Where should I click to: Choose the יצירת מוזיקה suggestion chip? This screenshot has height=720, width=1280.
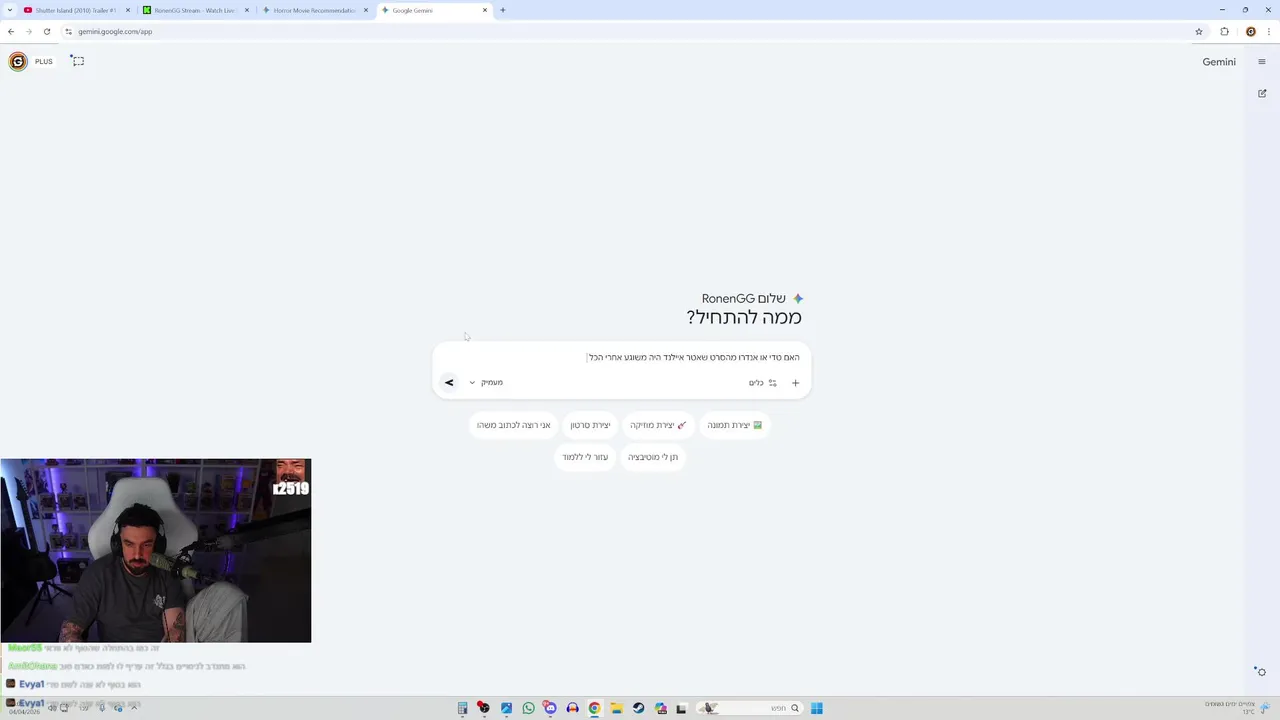658,425
